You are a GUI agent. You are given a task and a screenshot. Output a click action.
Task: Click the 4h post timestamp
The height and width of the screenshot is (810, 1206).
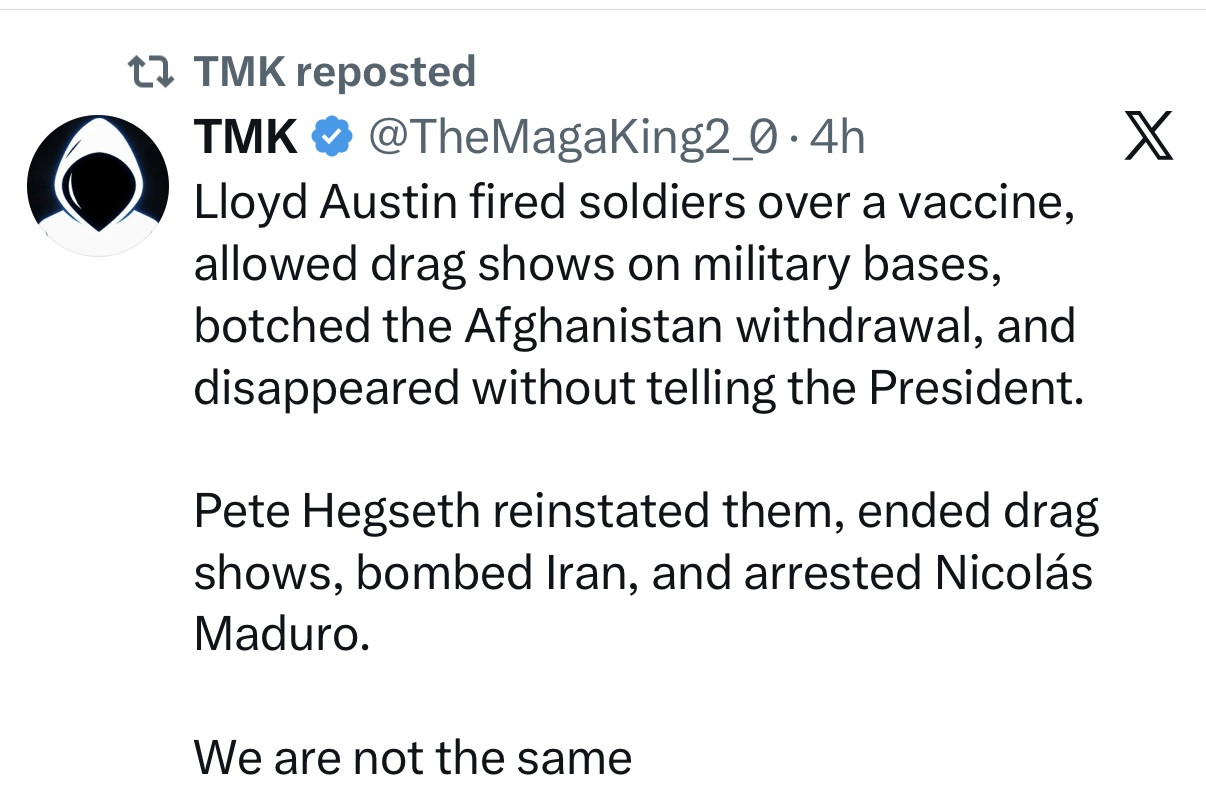pos(836,138)
